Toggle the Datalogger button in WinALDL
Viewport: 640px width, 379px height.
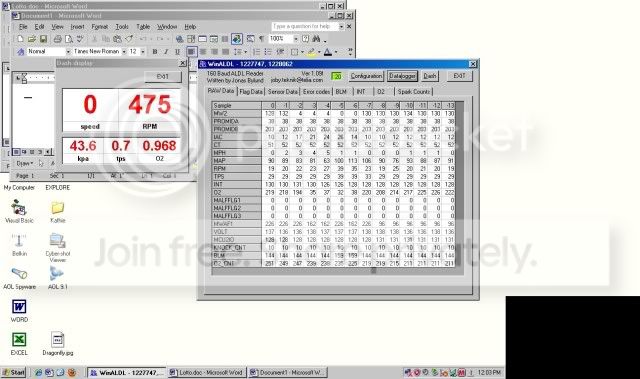point(402,76)
